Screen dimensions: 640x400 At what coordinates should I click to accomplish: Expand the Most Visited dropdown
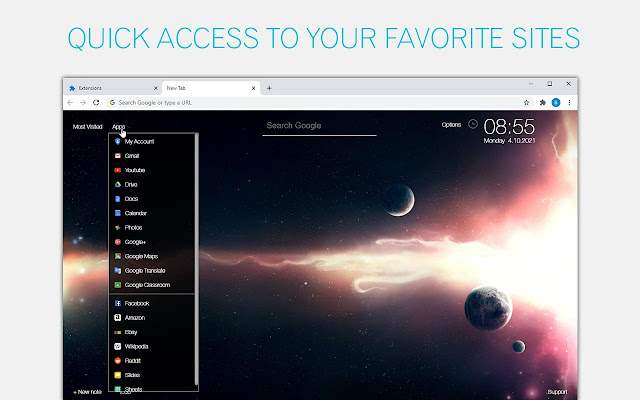pos(87,127)
